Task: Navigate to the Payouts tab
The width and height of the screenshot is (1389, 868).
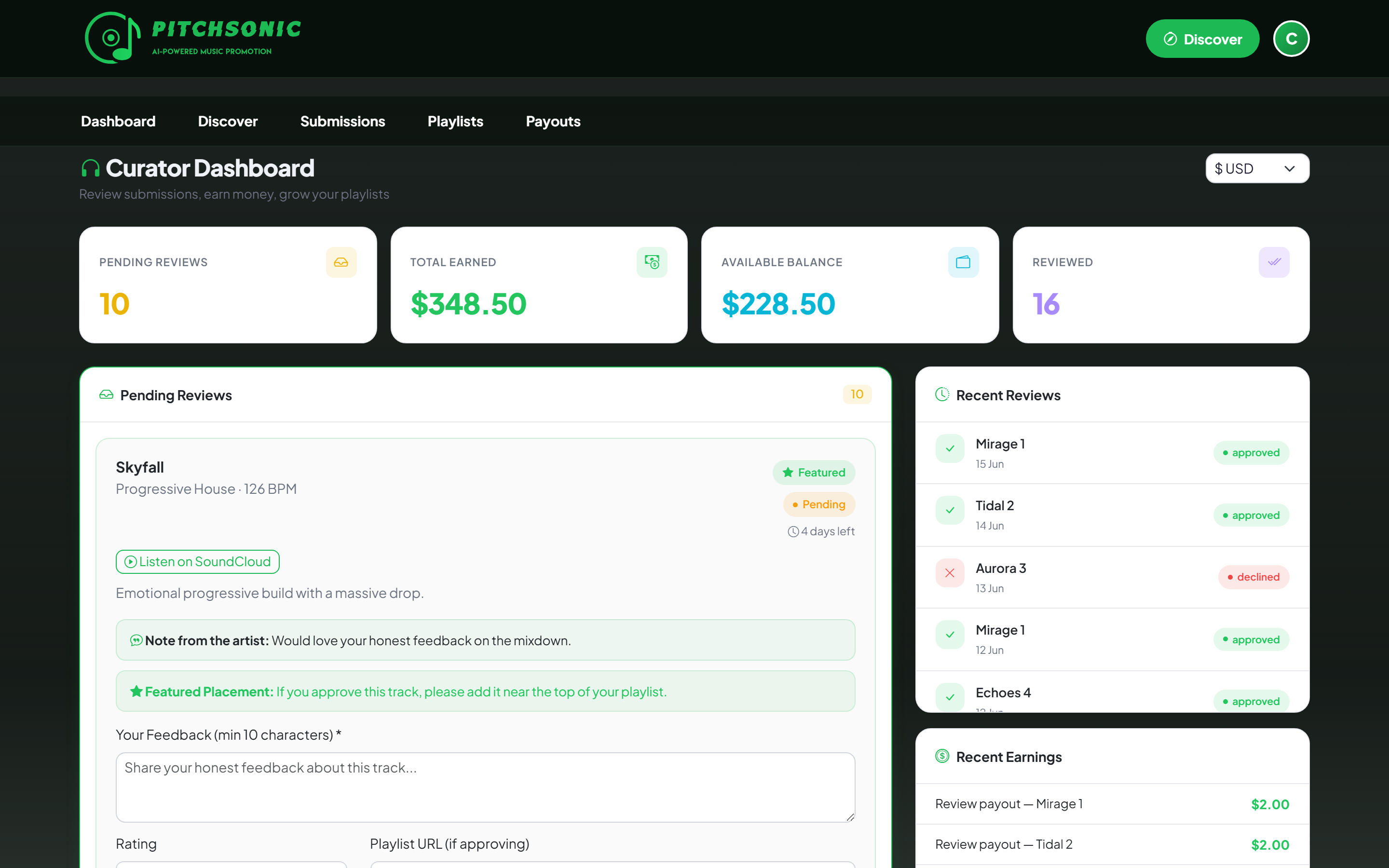Action: 553,121
